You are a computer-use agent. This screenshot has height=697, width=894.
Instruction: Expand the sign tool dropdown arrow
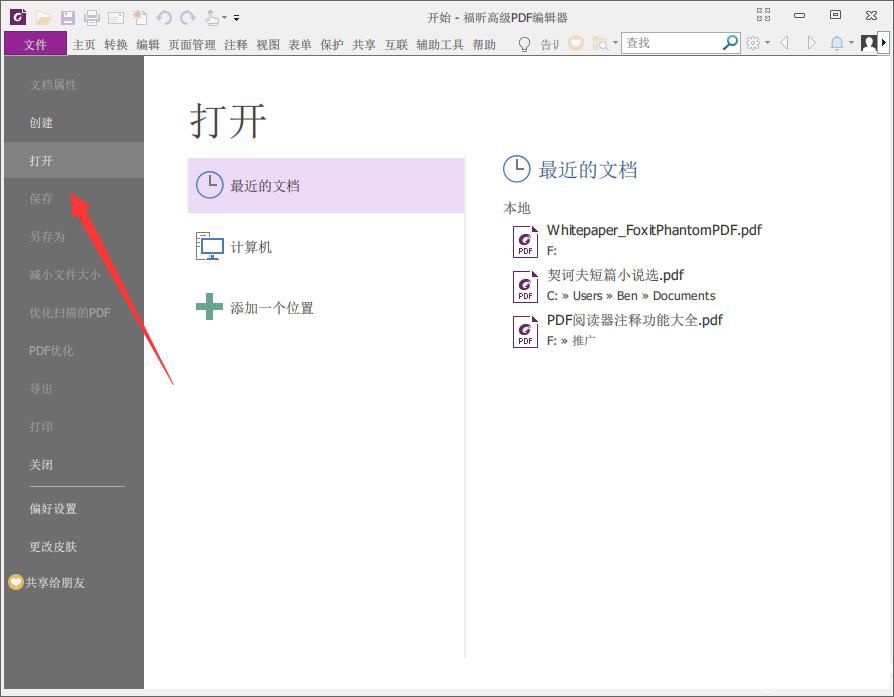pos(224,16)
